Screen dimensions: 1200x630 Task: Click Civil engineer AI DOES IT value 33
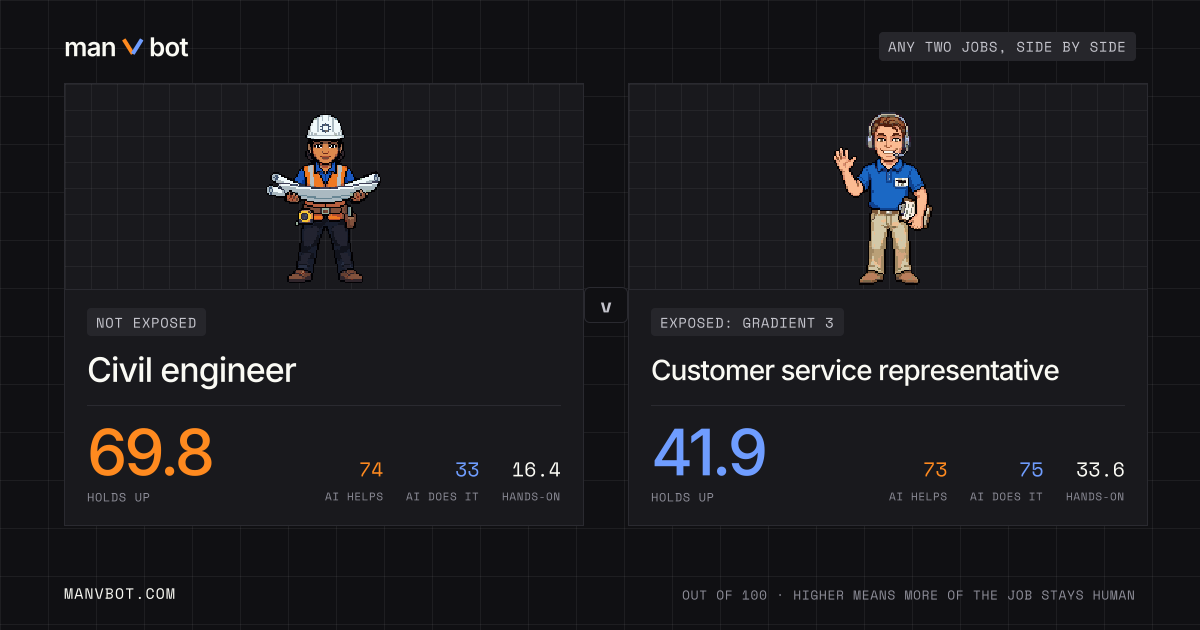[x=467, y=470]
